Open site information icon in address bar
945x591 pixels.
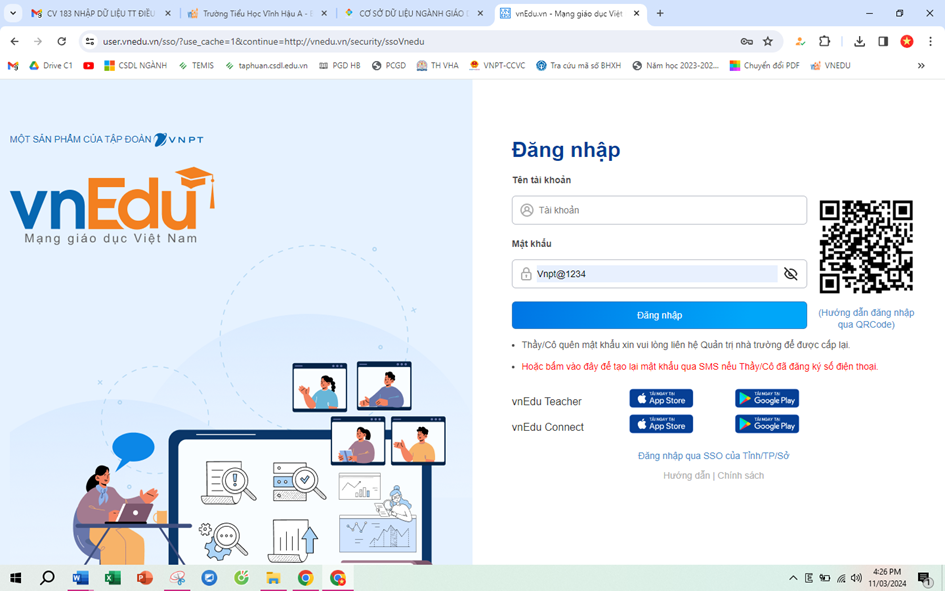[90, 41]
